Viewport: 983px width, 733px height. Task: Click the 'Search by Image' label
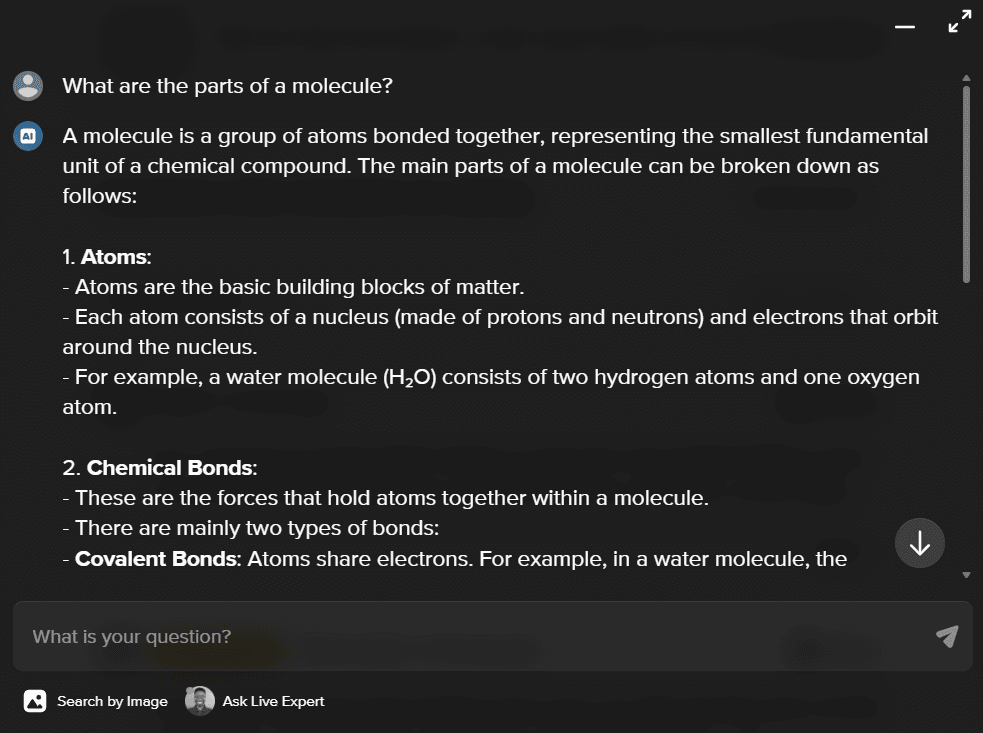[x=112, y=701]
